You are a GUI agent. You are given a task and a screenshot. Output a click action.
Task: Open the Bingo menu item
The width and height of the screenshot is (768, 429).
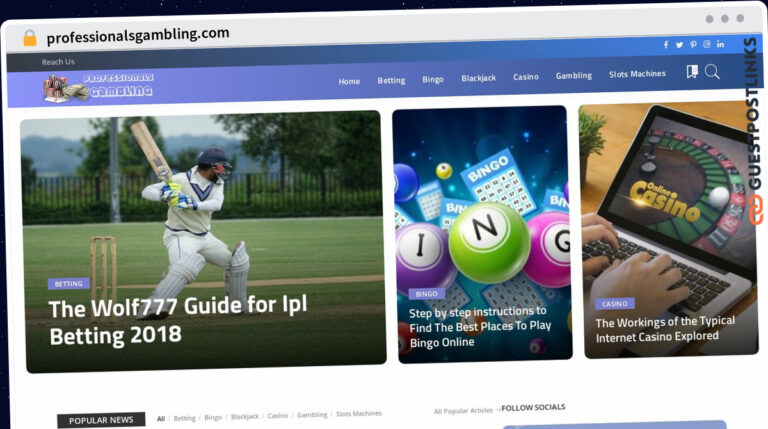coord(432,79)
